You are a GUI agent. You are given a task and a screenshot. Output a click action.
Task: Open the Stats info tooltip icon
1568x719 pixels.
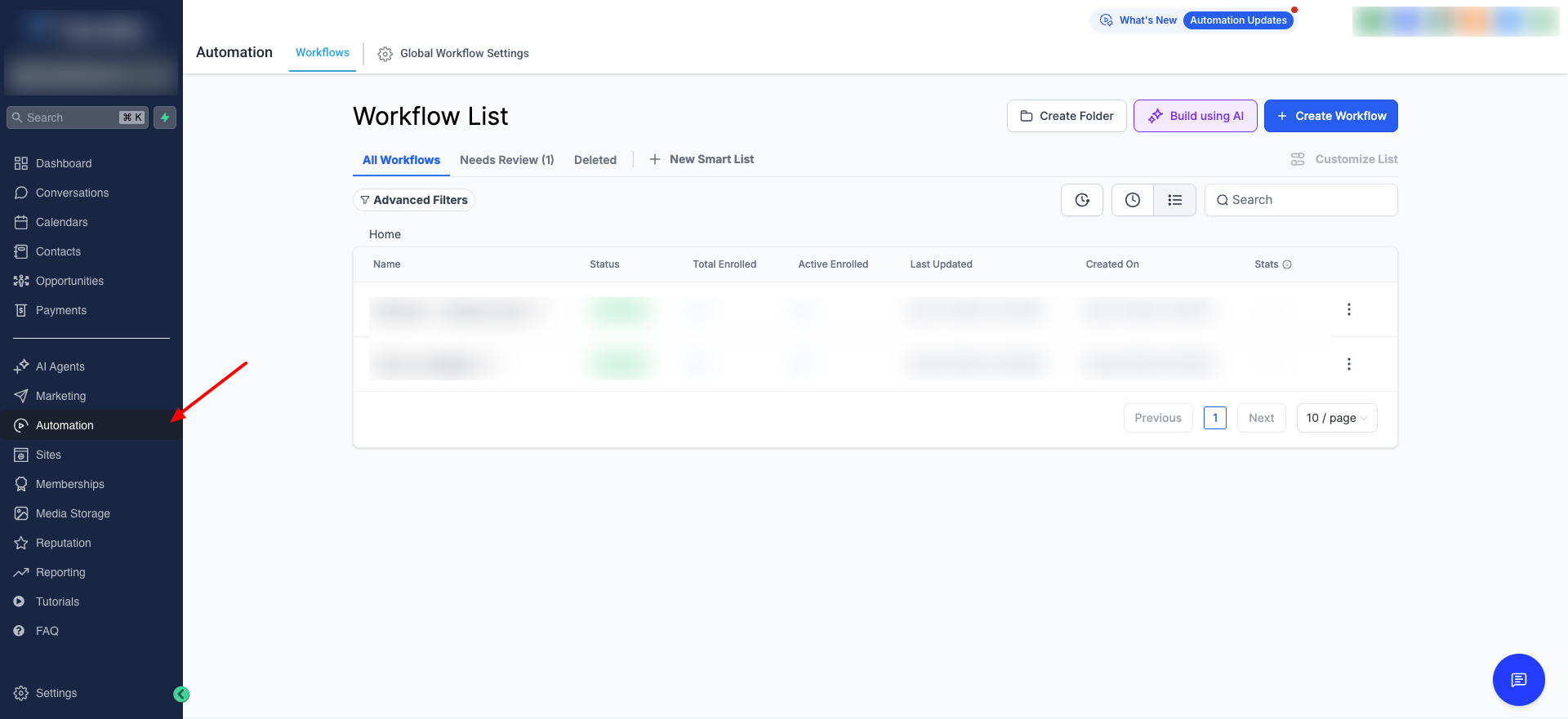click(x=1287, y=264)
